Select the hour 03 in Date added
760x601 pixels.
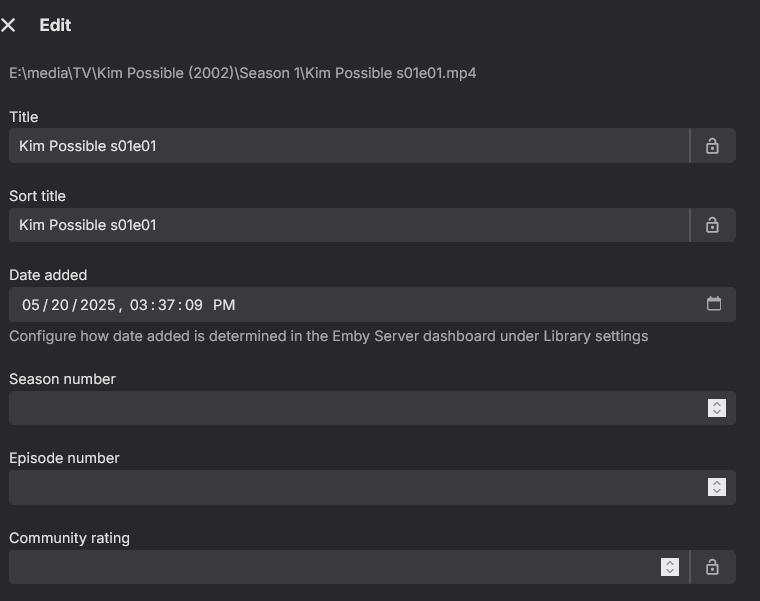(x=139, y=305)
